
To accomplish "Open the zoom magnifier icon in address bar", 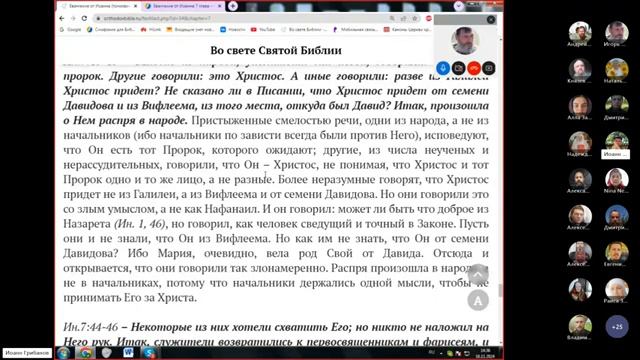I will pos(392,18).
